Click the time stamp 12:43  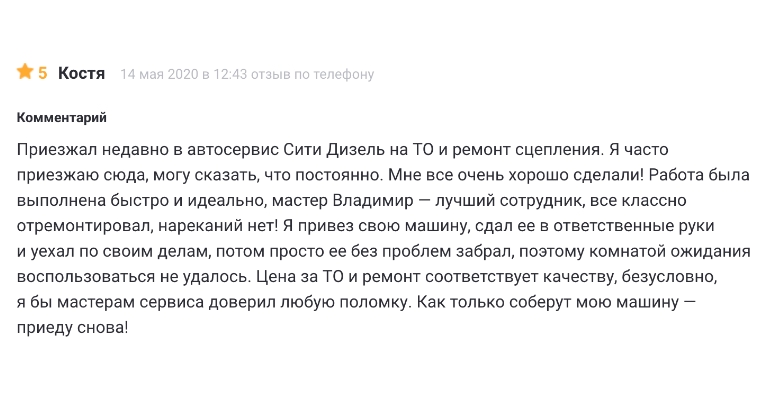(230, 74)
